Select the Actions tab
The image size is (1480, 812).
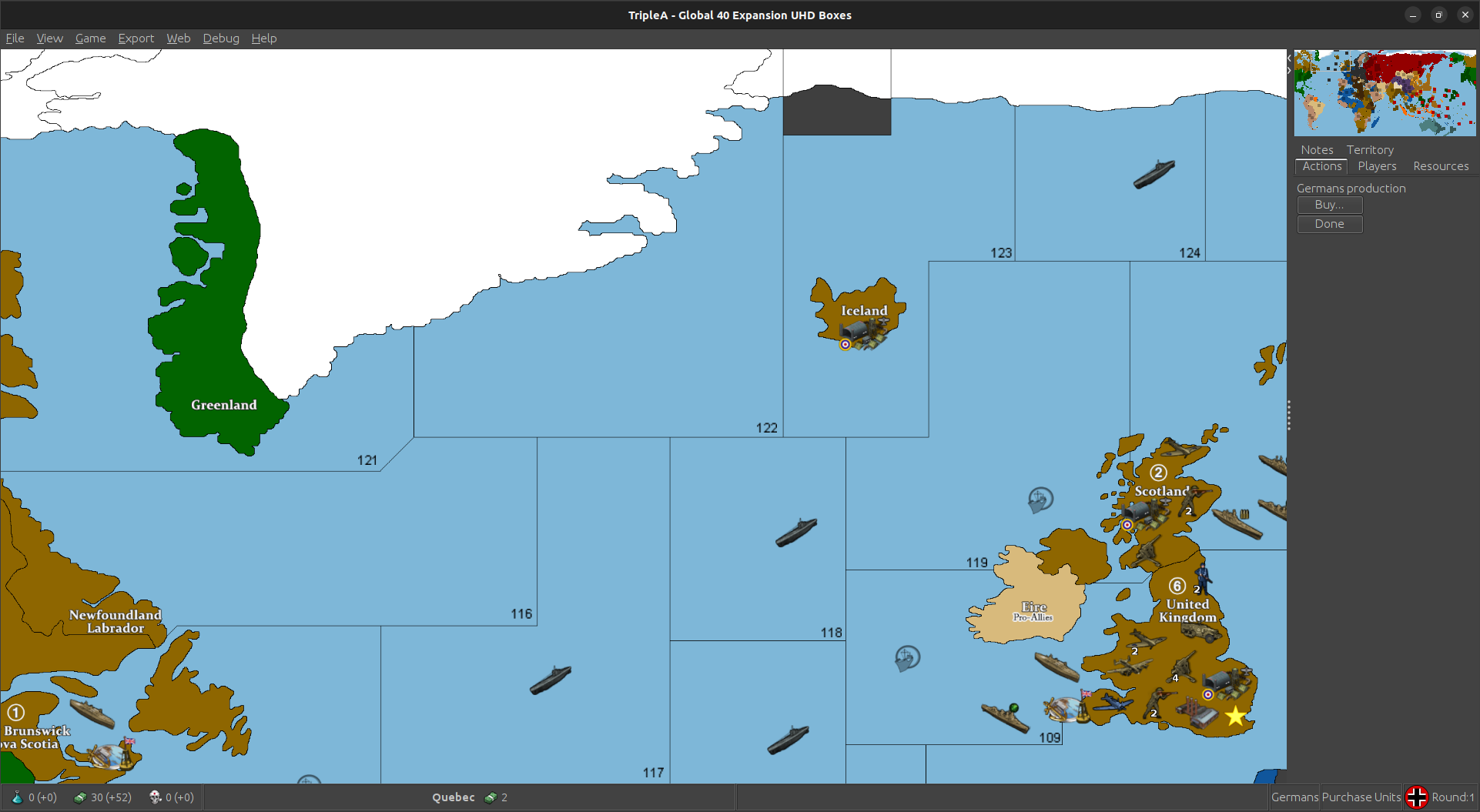1321,166
